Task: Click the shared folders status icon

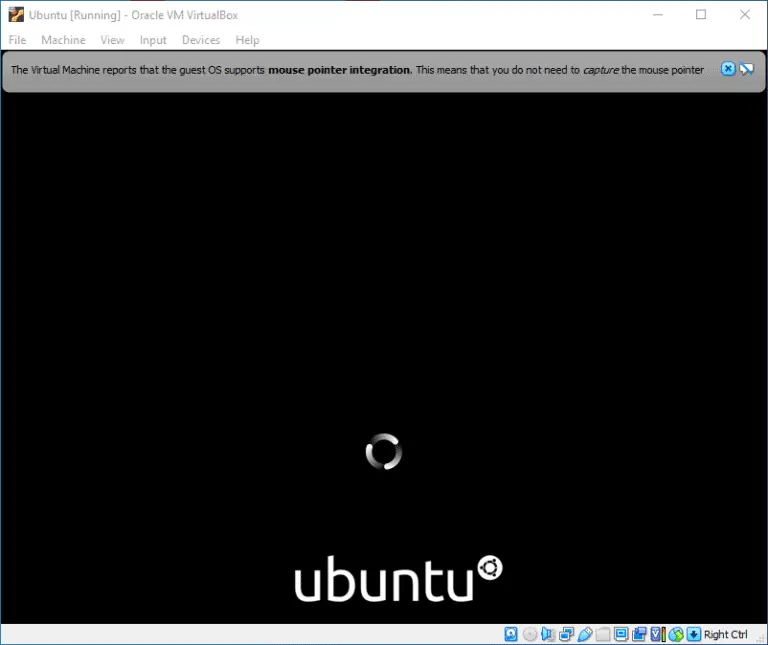Action: click(x=603, y=634)
